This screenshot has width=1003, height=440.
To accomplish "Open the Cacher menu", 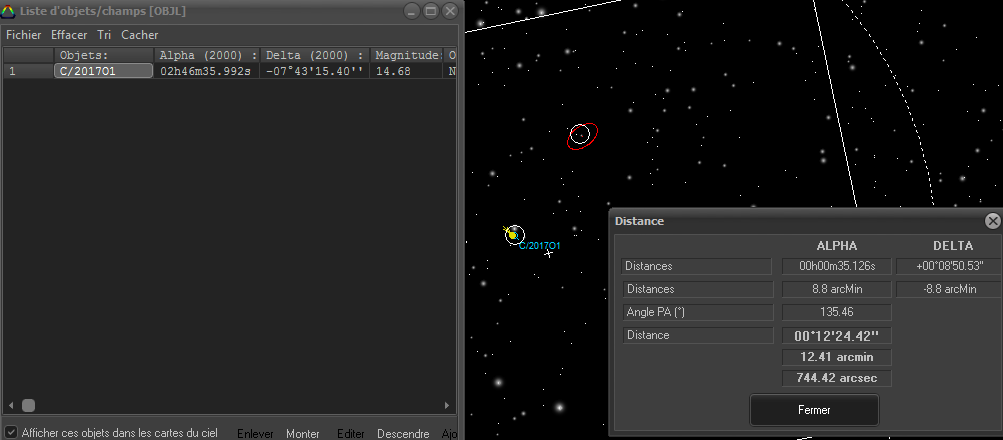I will (139, 35).
